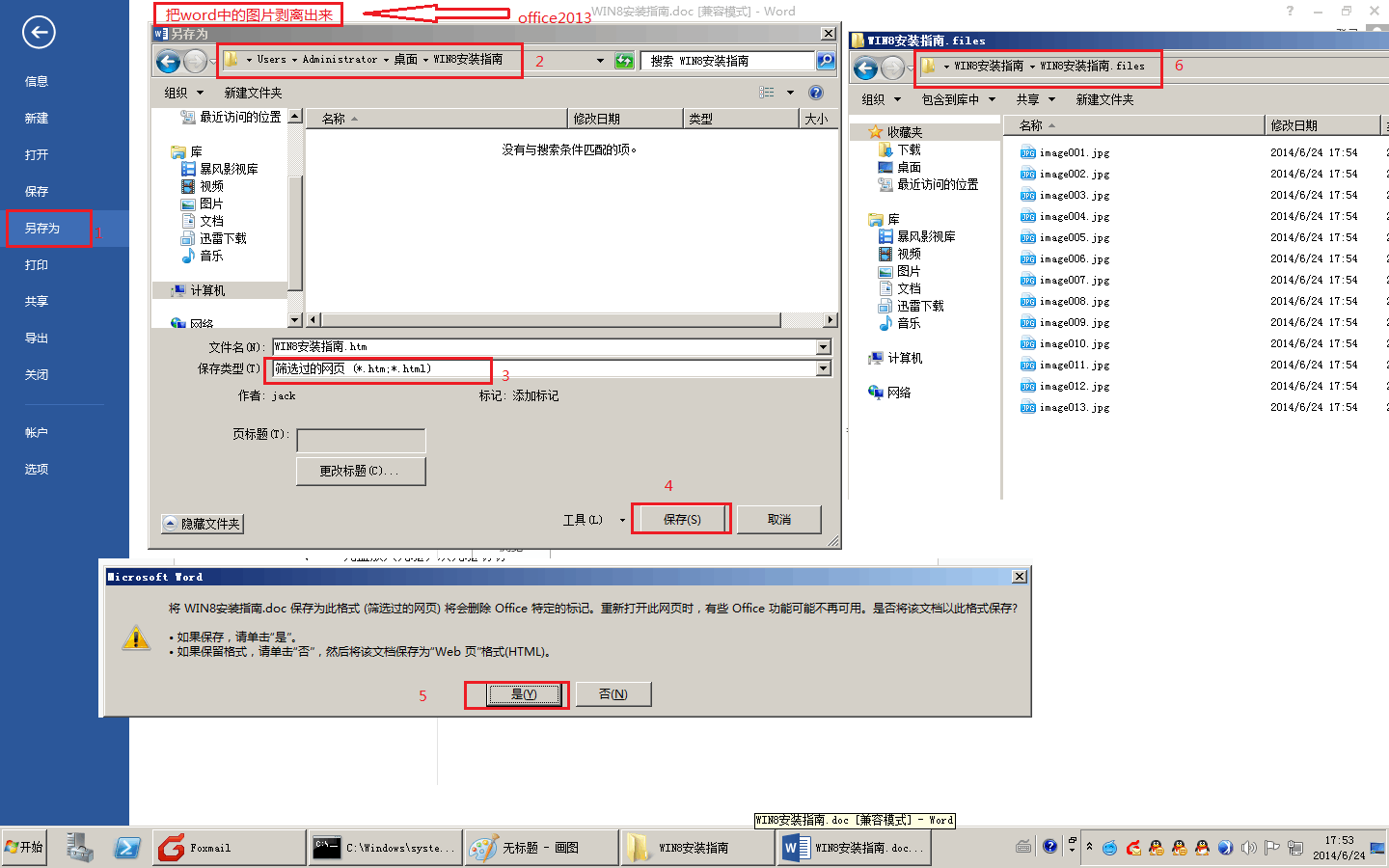
Task: Switch to the C:\Windows command prompt taskbar item
Action: 385,847
